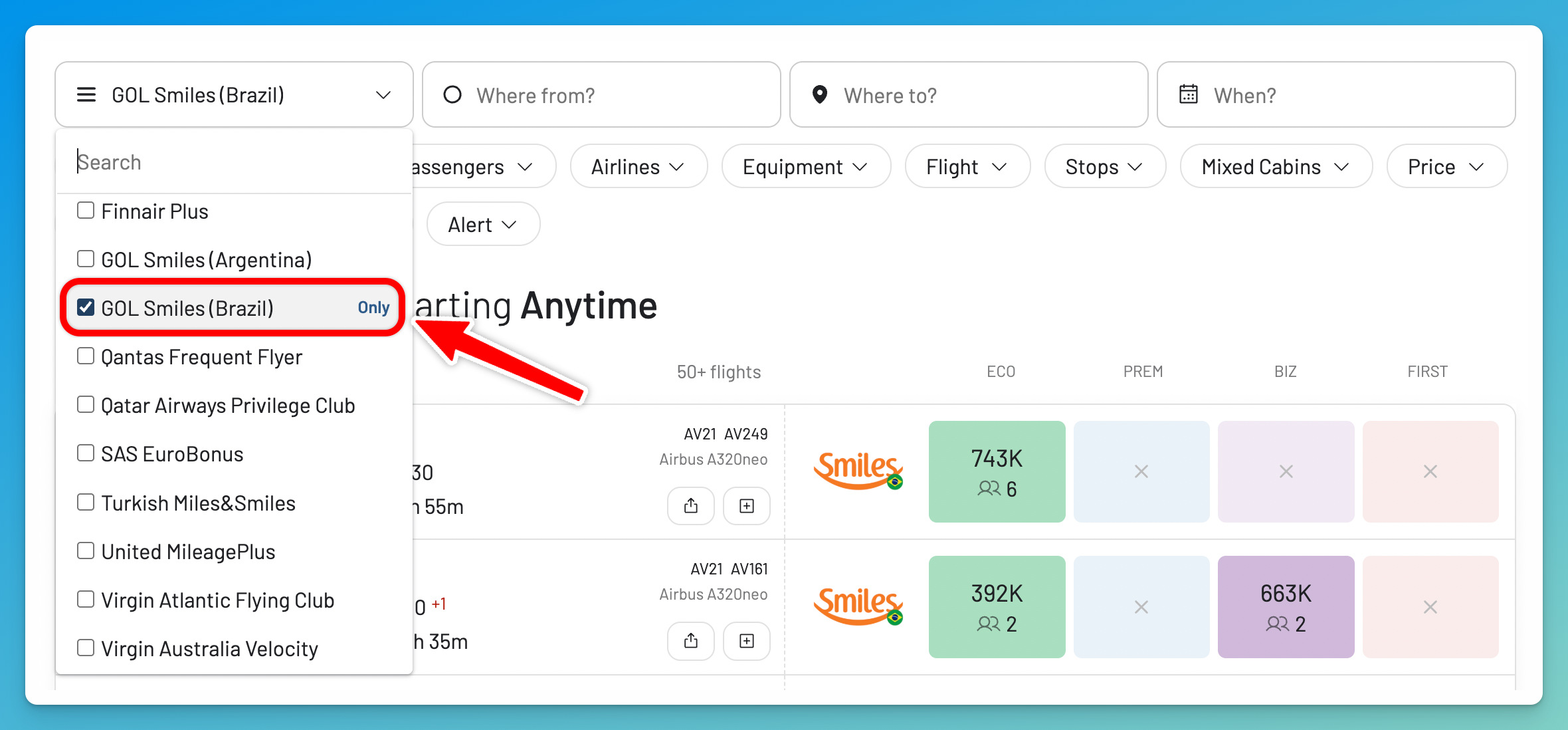Click the AV21 AV161 flight numbers text
The height and width of the screenshot is (730, 1568).
coord(729,568)
